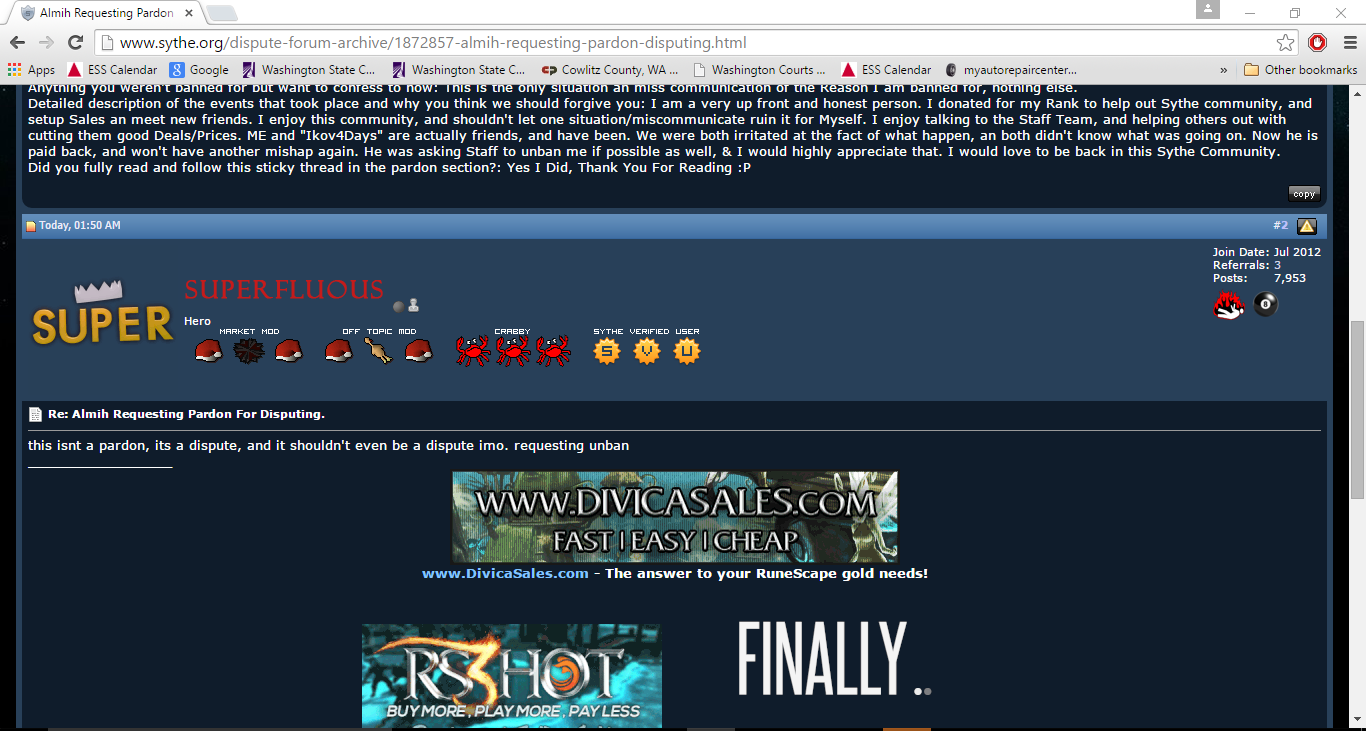
Task: Open the Superfluous user profile name
Action: tap(284, 290)
